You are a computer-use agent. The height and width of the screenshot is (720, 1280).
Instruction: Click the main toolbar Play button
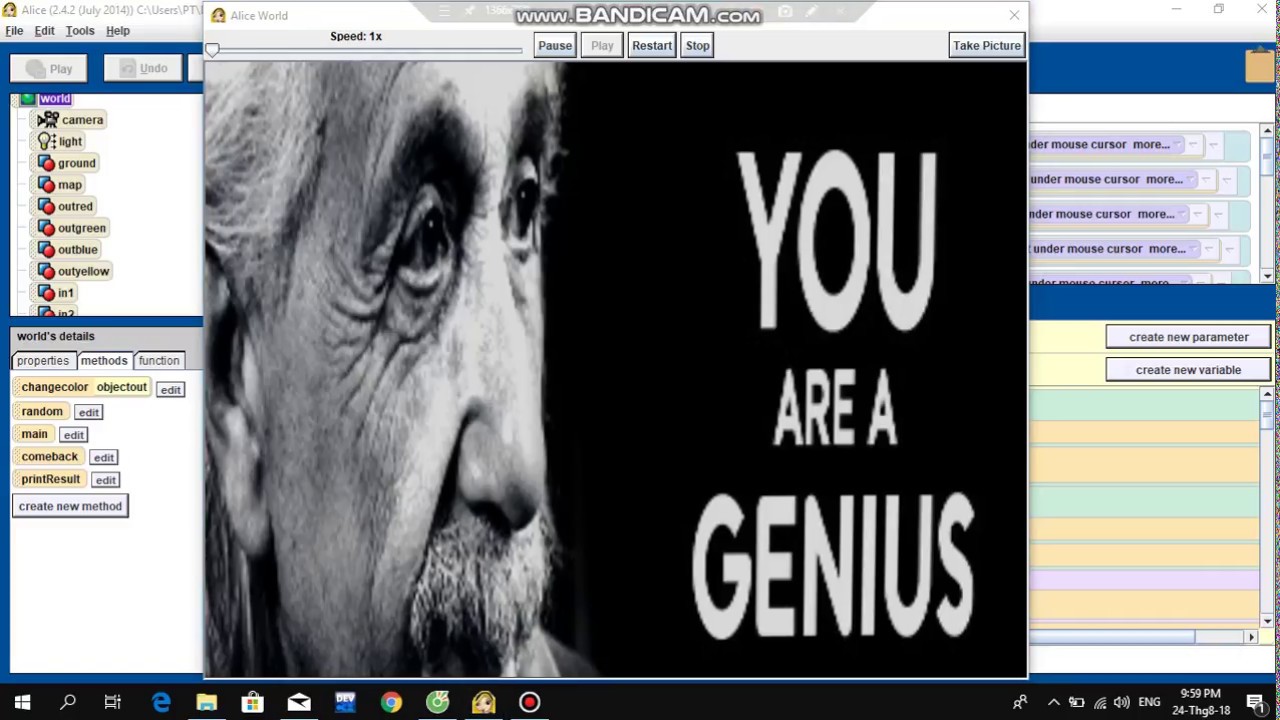pos(50,69)
